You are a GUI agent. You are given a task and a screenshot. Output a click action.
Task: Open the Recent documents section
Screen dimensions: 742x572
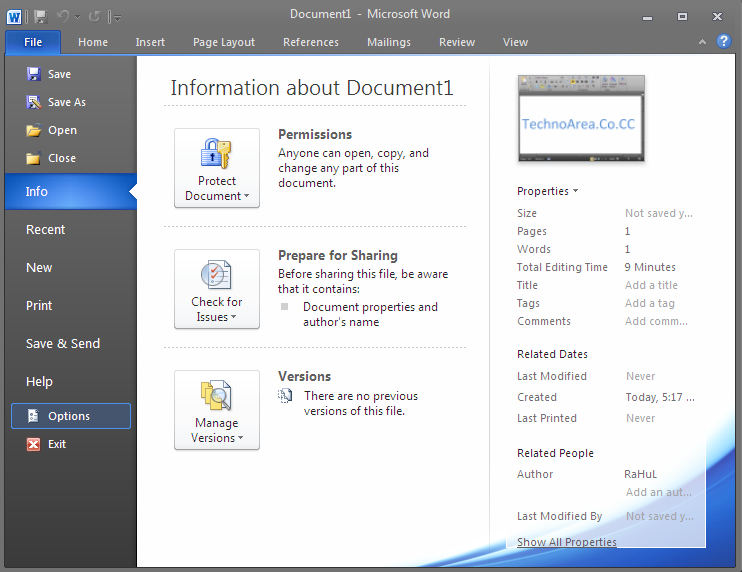[x=45, y=229]
